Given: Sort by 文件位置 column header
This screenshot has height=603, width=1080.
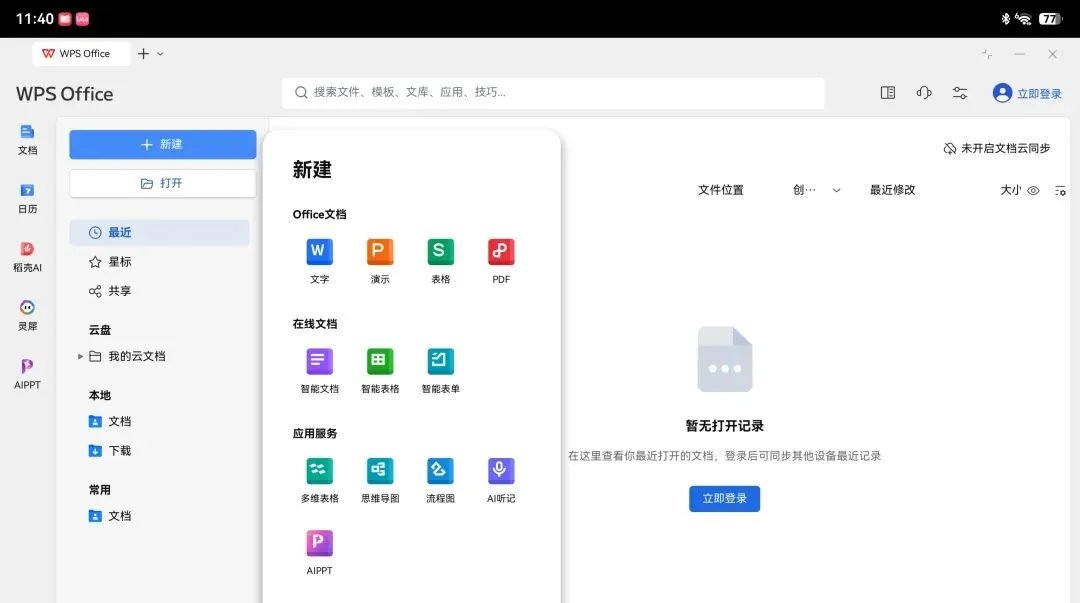Looking at the screenshot, I should (x=720, y=190).
